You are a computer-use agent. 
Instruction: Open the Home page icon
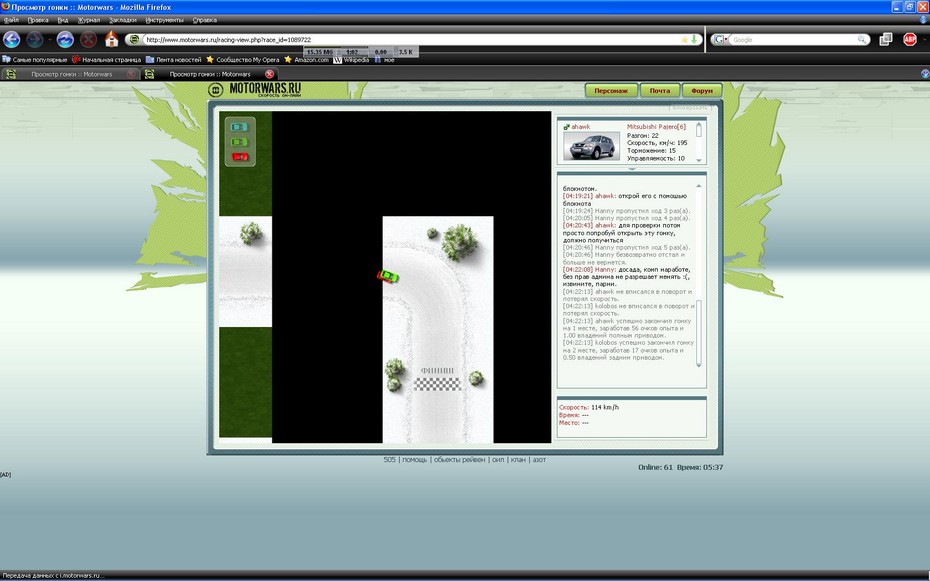(x=112, y=39)
